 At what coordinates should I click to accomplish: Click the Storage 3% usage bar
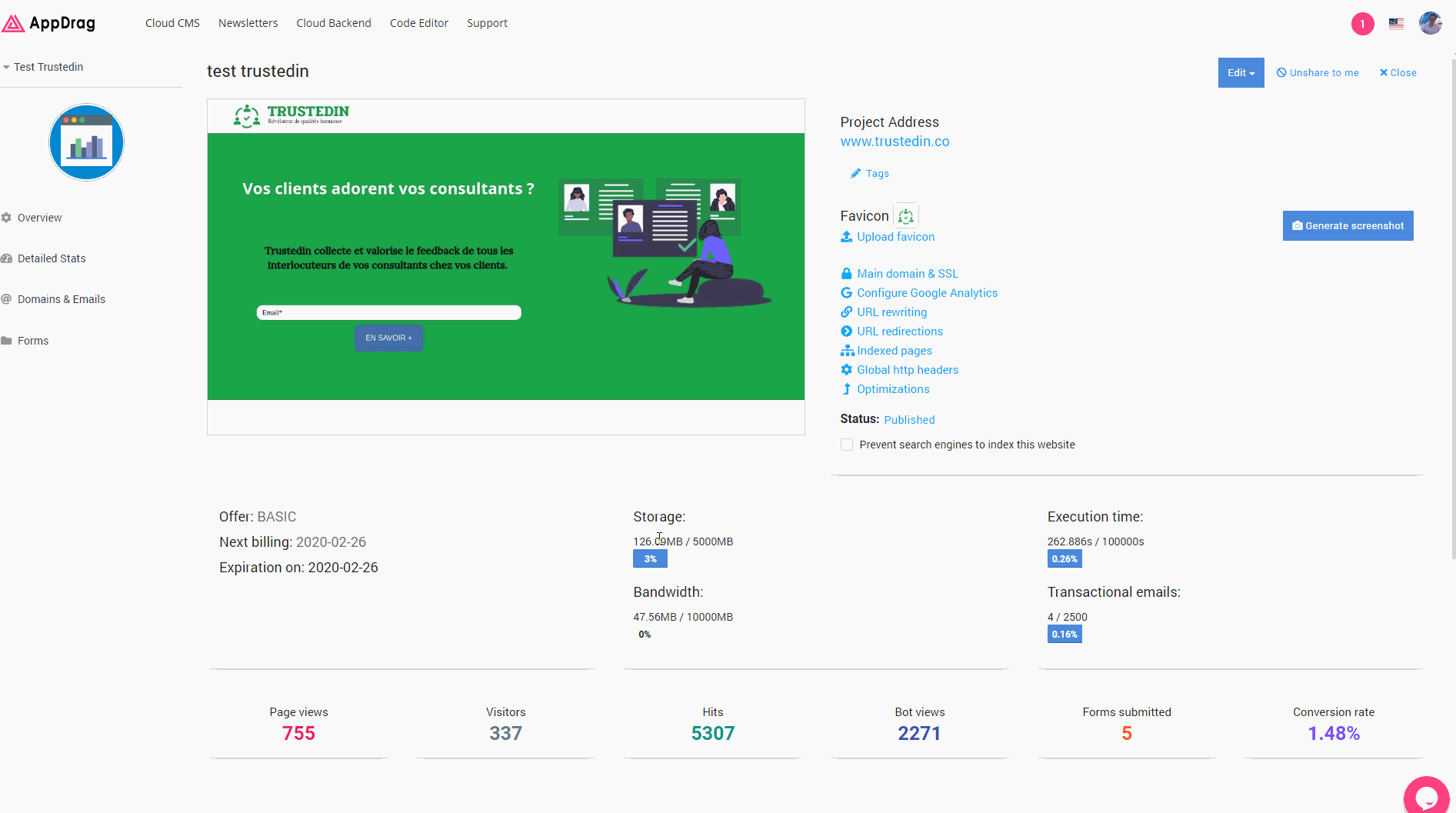[650, 559]
